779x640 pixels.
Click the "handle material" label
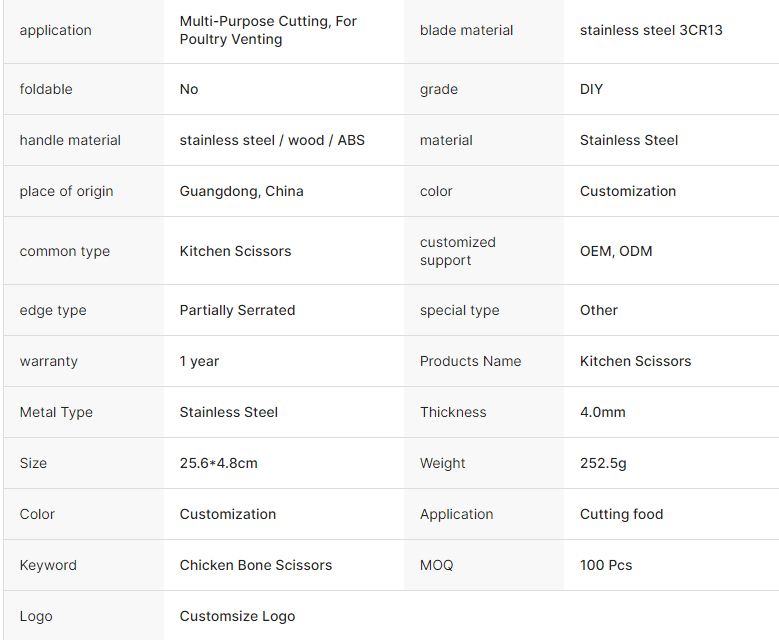coord(70,140)
